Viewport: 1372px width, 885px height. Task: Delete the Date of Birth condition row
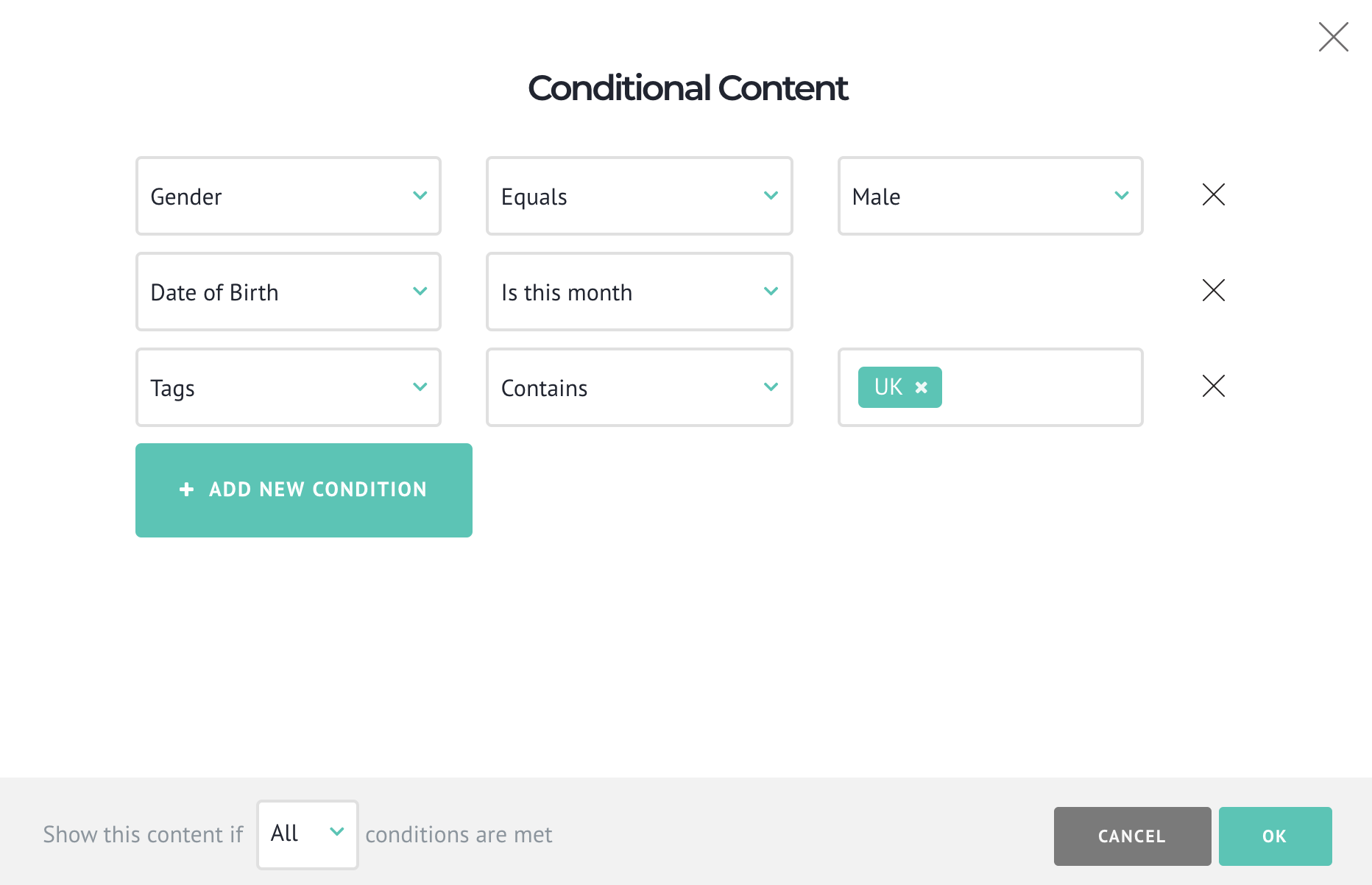pos(1213,291)
